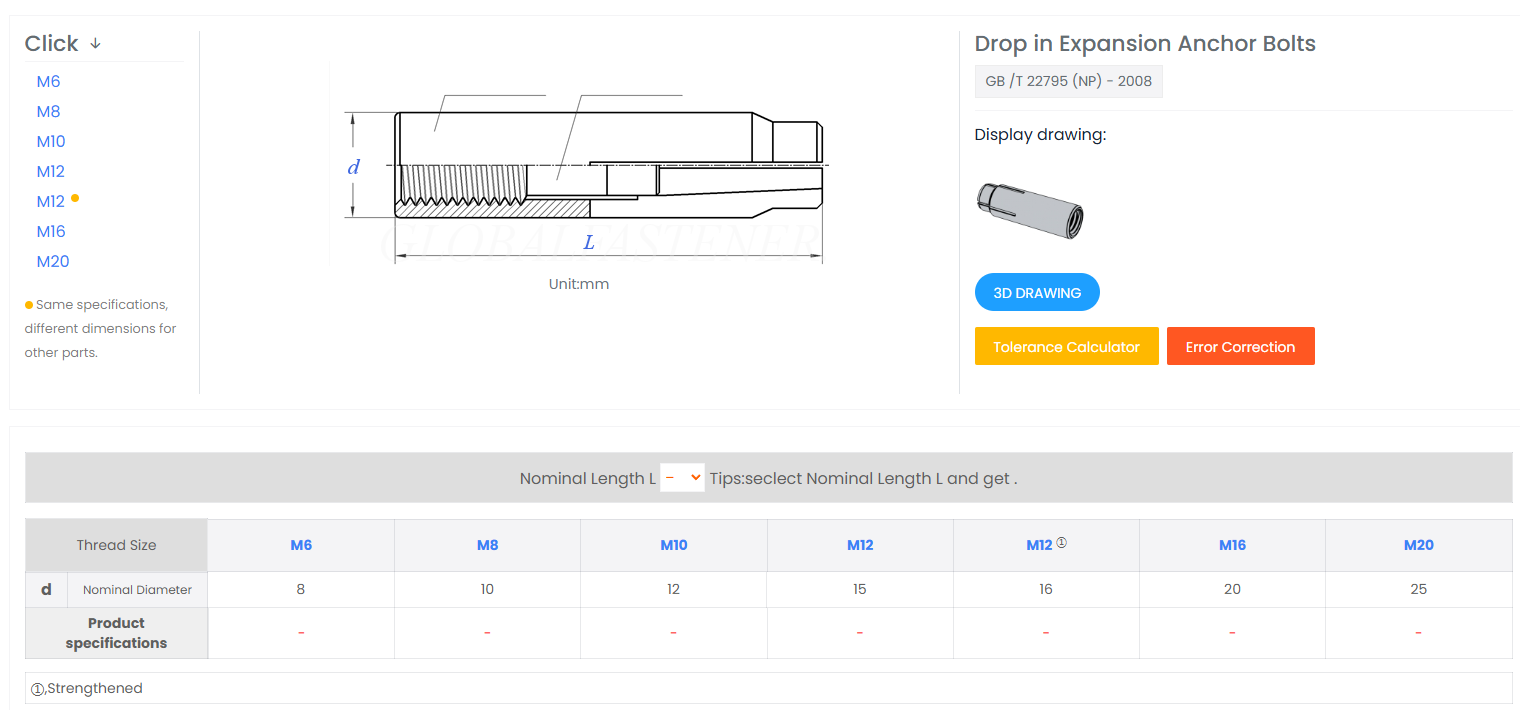The height and width of the screenshot is (710, 1520).
Task: Click M8 column header in table
Action: point(487,545)
